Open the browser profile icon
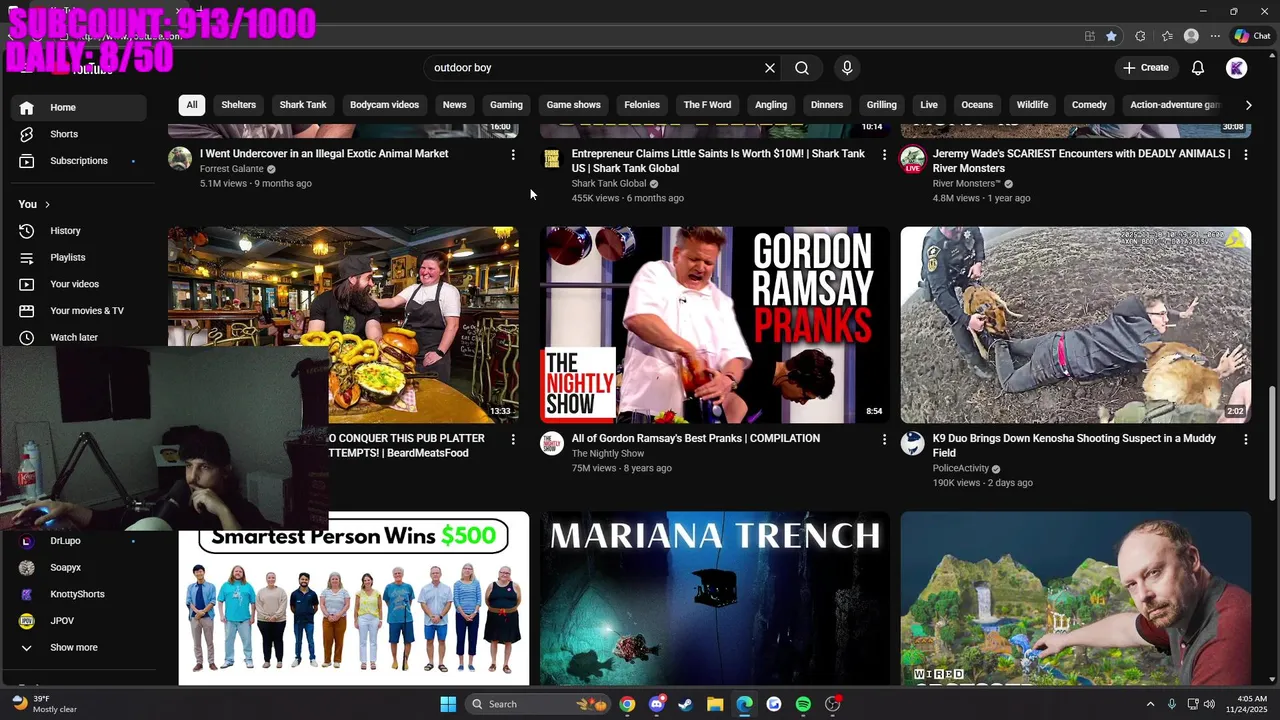This screenshot has height=720, width=1280. [x=1191, y=36]
